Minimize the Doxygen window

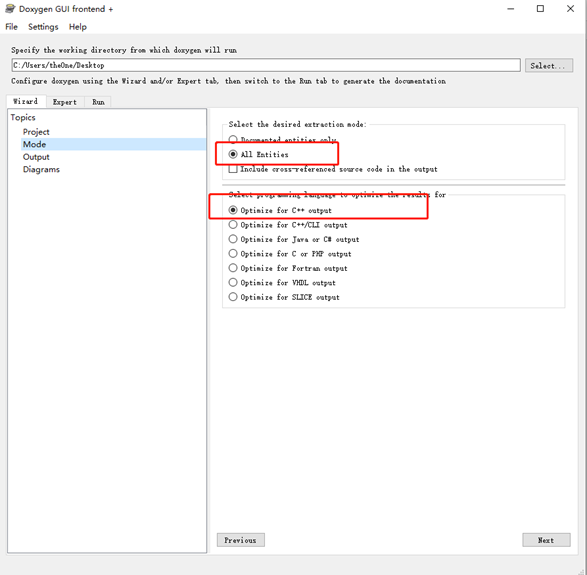point(511,9)
